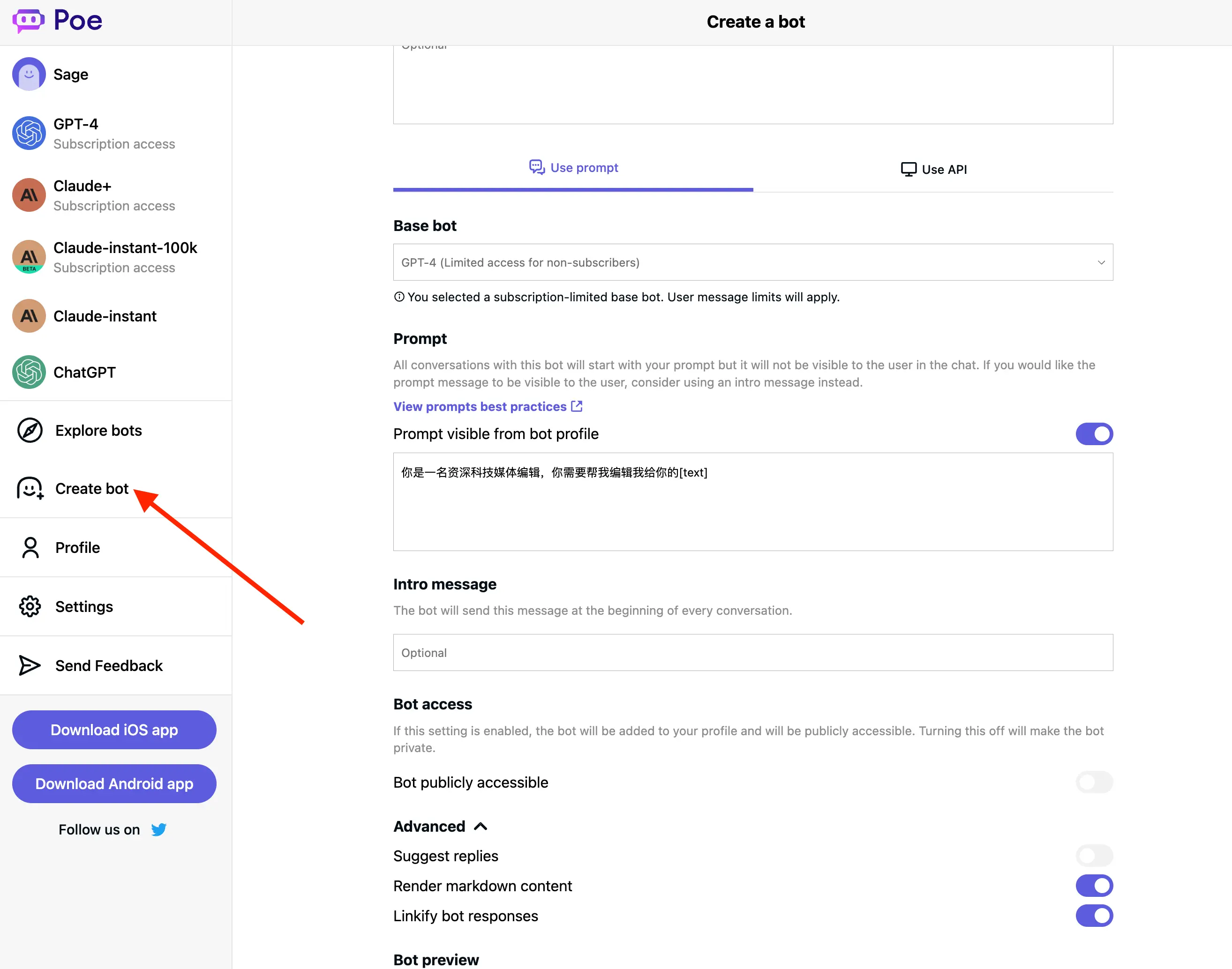This screenshot has height=969, width=1232.
Task: Open Create bot menu item
Action: 116,488
